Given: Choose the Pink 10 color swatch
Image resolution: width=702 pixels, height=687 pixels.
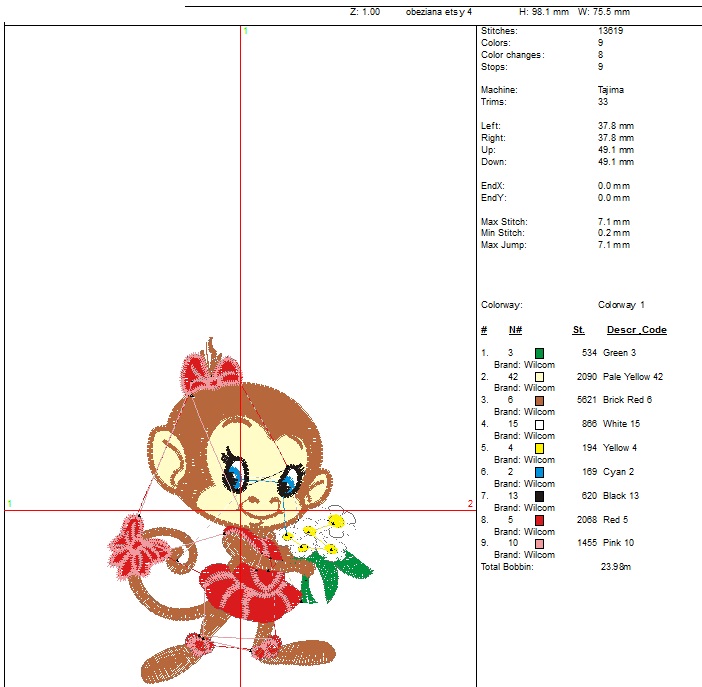Looking at the screenshot, I should point(539,543).
